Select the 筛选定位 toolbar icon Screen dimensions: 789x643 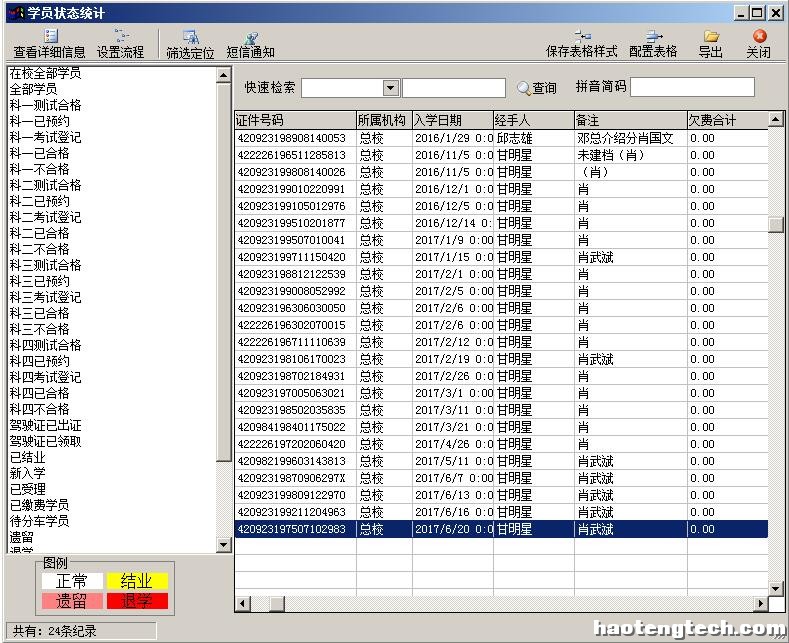pos(190,44)
